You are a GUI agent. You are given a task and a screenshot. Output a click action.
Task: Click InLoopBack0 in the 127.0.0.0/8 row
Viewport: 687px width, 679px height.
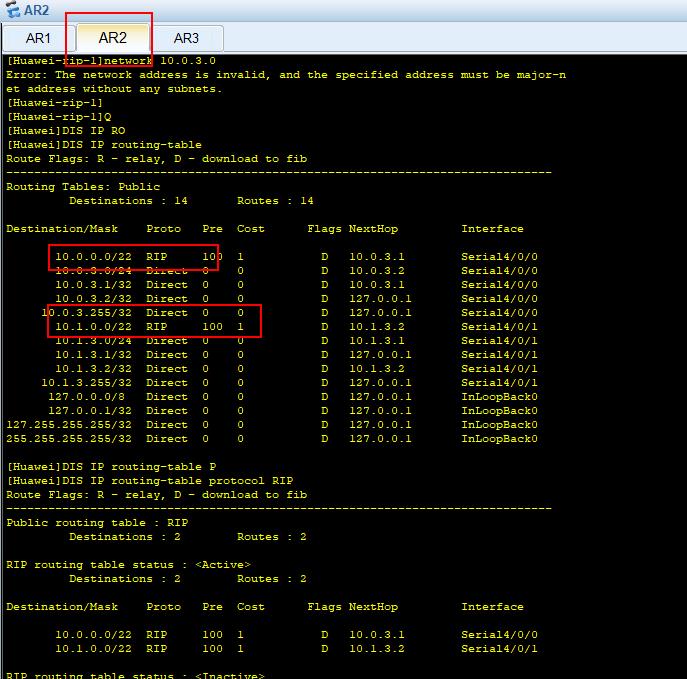tap(499, 397)
